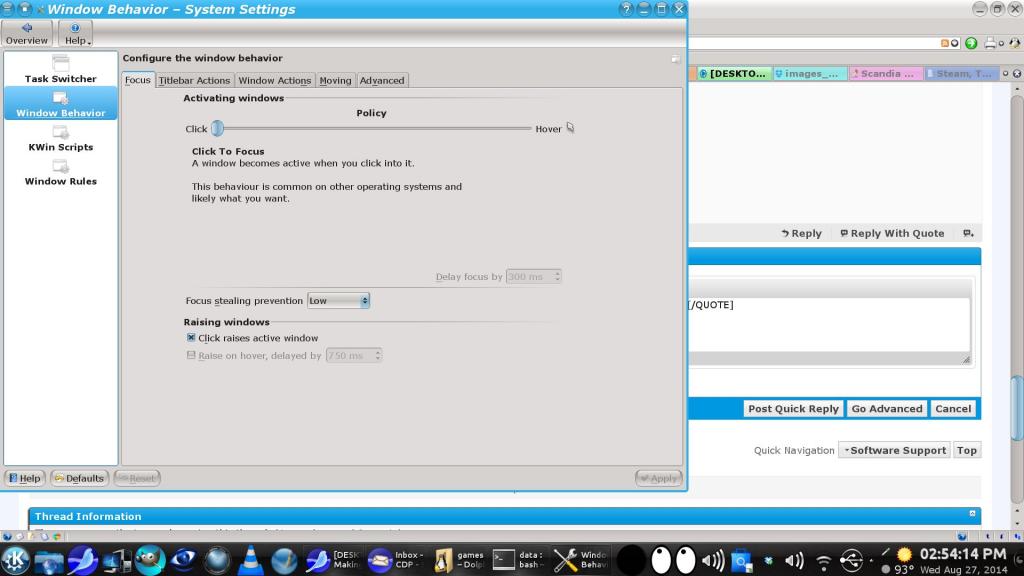Switch to the Titlebar Actions tab
Screen dimensions: 1024x576
click(x=194, y=80)
